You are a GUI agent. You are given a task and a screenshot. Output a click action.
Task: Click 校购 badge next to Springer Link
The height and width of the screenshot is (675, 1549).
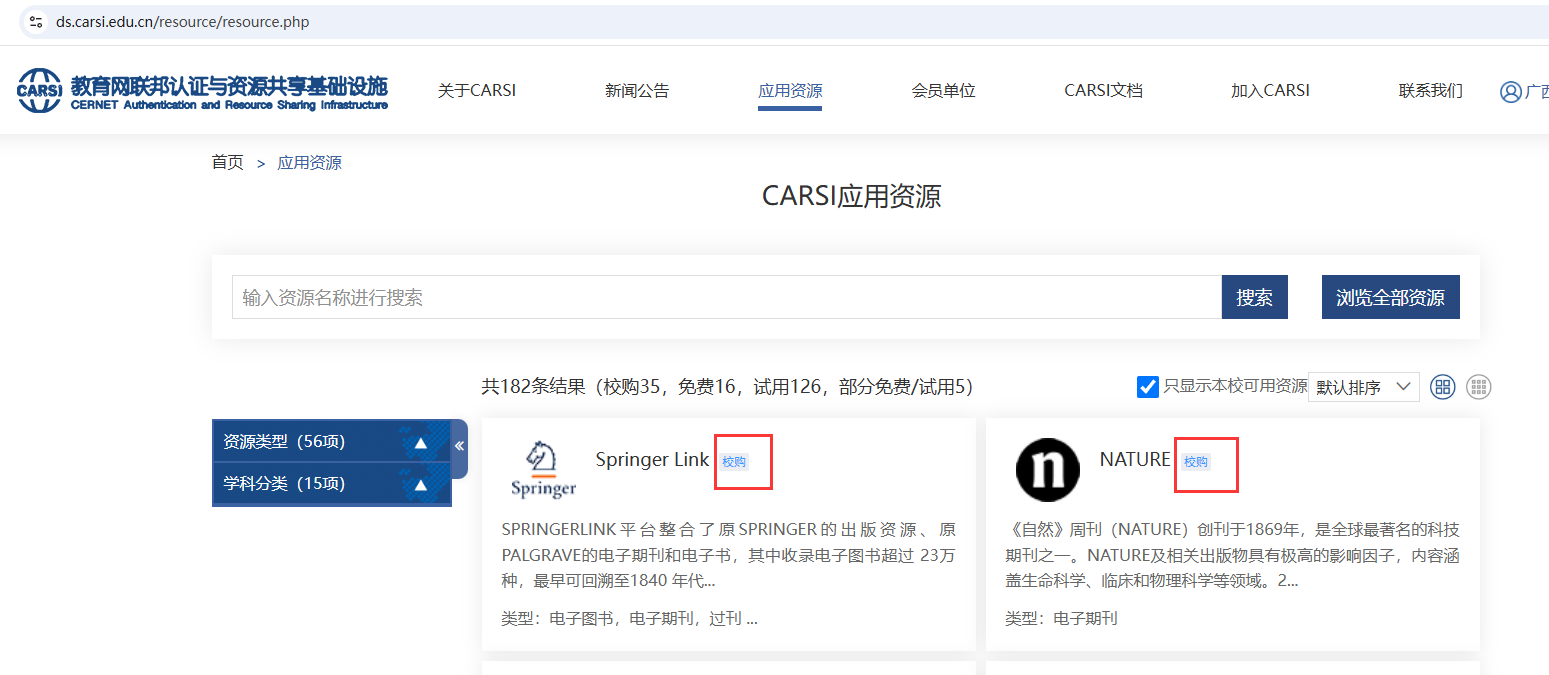coord(734,462)
